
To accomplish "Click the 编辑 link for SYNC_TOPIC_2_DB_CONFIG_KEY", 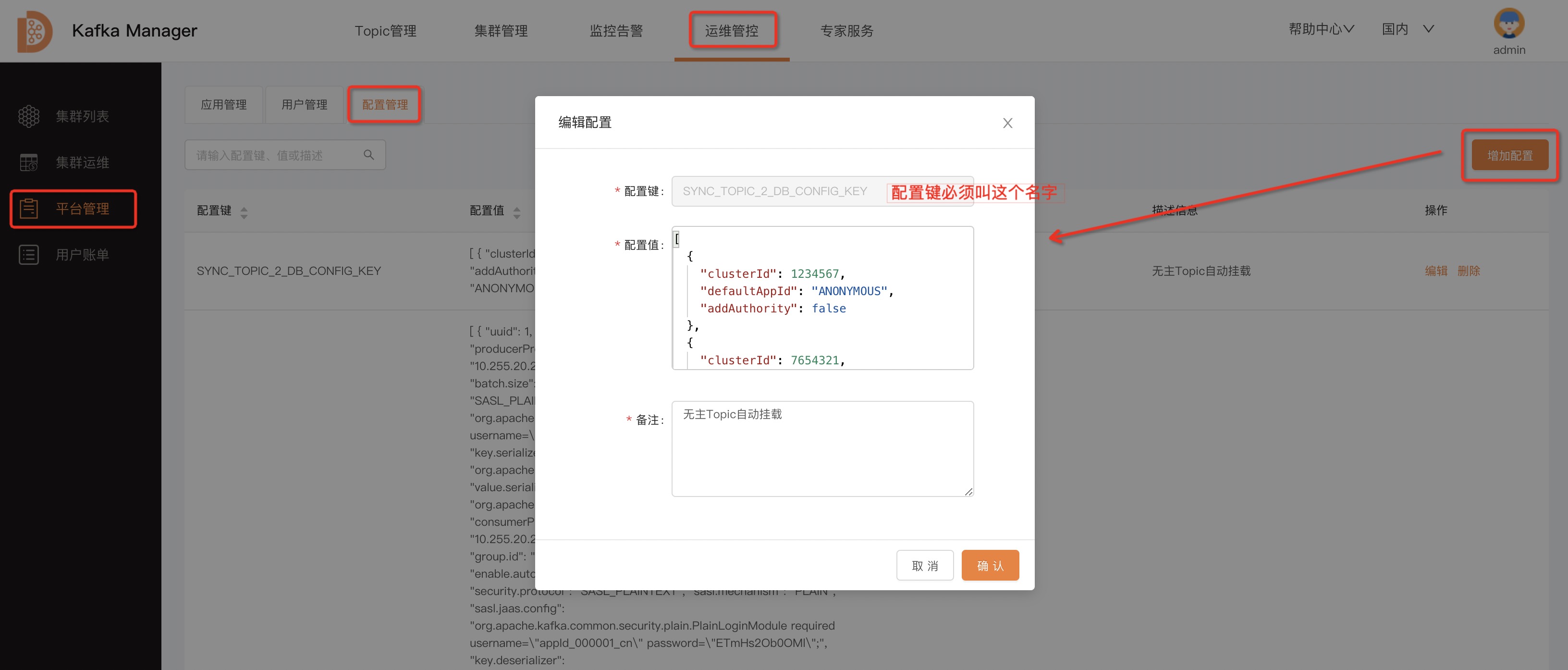I will coord(1437,271).
